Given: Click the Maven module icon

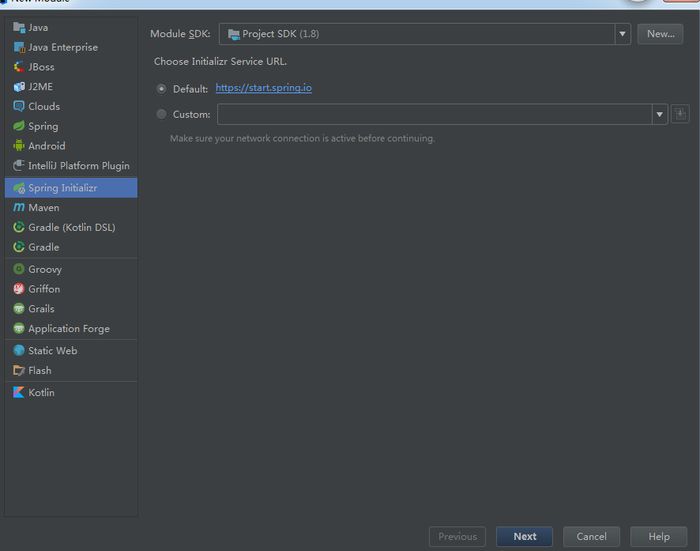Looking at the screenshot, I should pyautogui.click(x=19, y=207).
